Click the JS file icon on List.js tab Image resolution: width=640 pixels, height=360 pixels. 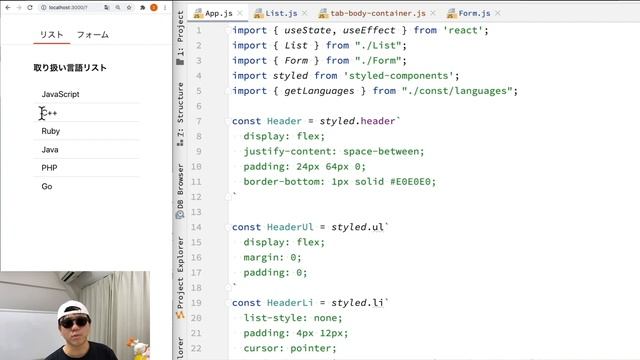[x=258, y=13]
